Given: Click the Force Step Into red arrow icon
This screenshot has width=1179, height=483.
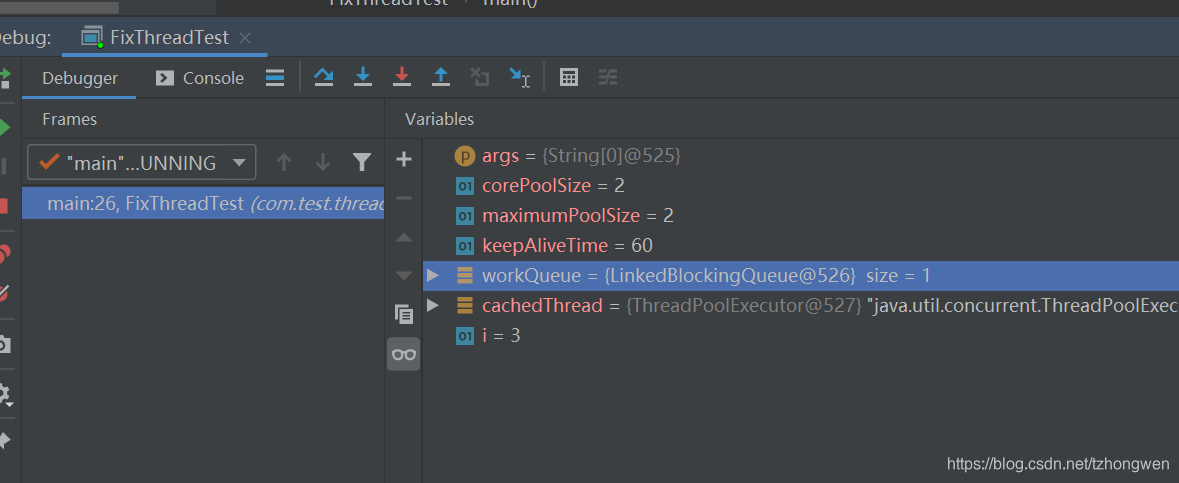Looking at the screenshot, I should point(402,77).
